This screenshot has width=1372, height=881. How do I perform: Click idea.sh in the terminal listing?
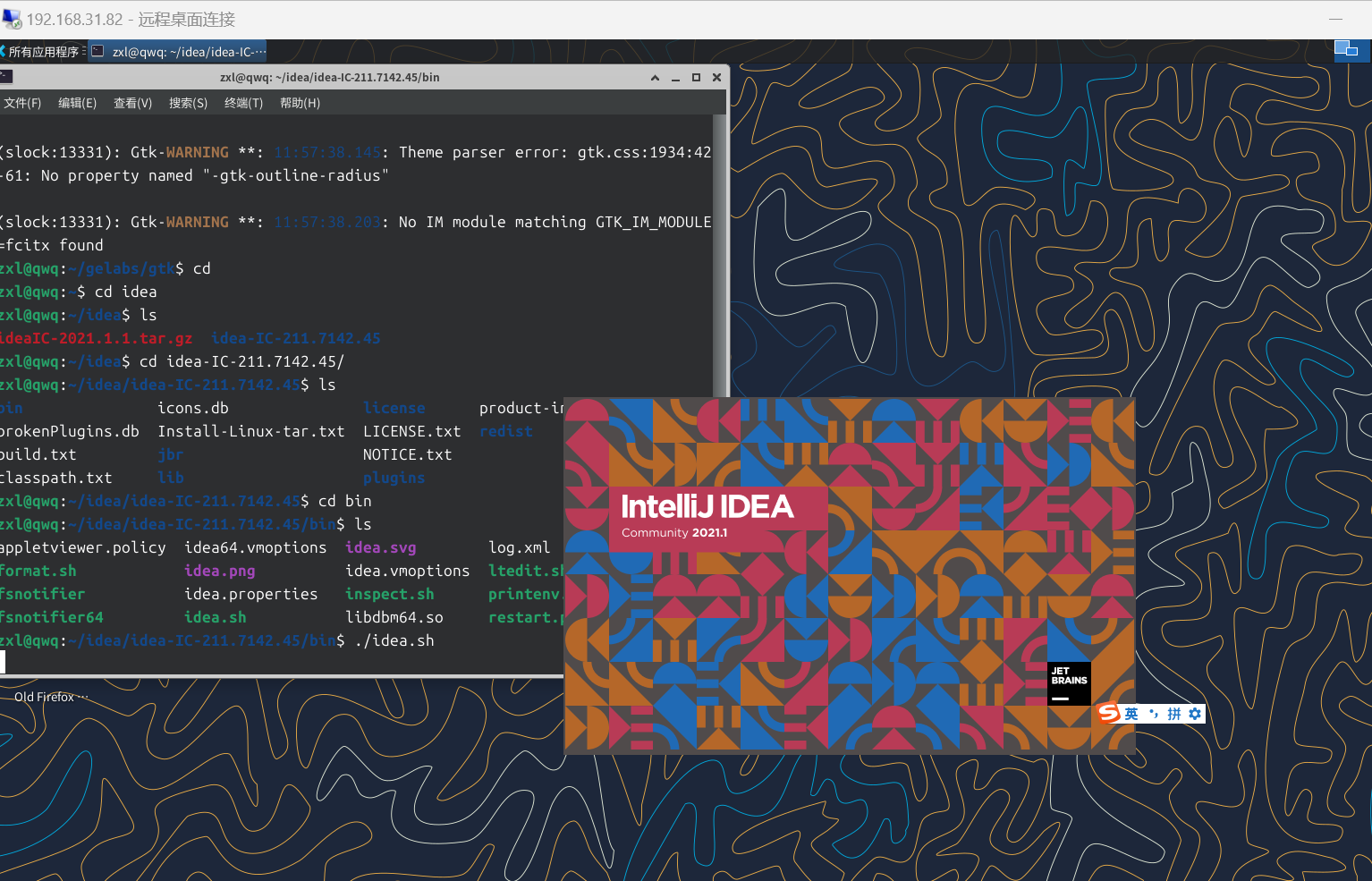(x=215, y=617)
